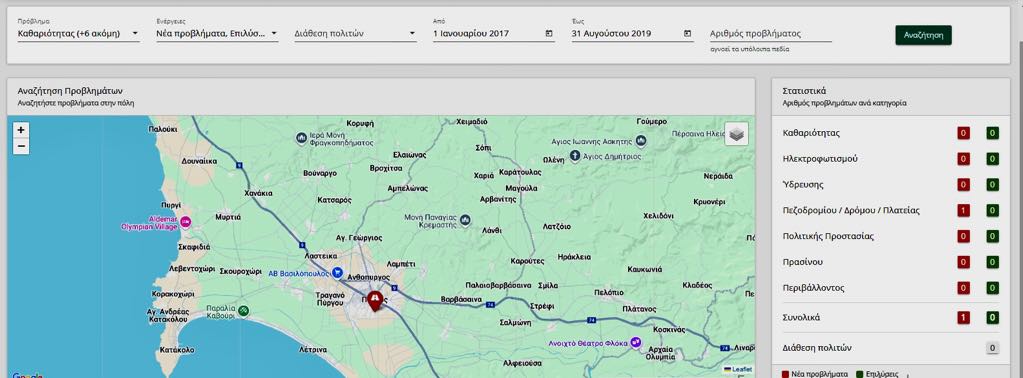Open the Leaflet attribution link

[742, 370]
